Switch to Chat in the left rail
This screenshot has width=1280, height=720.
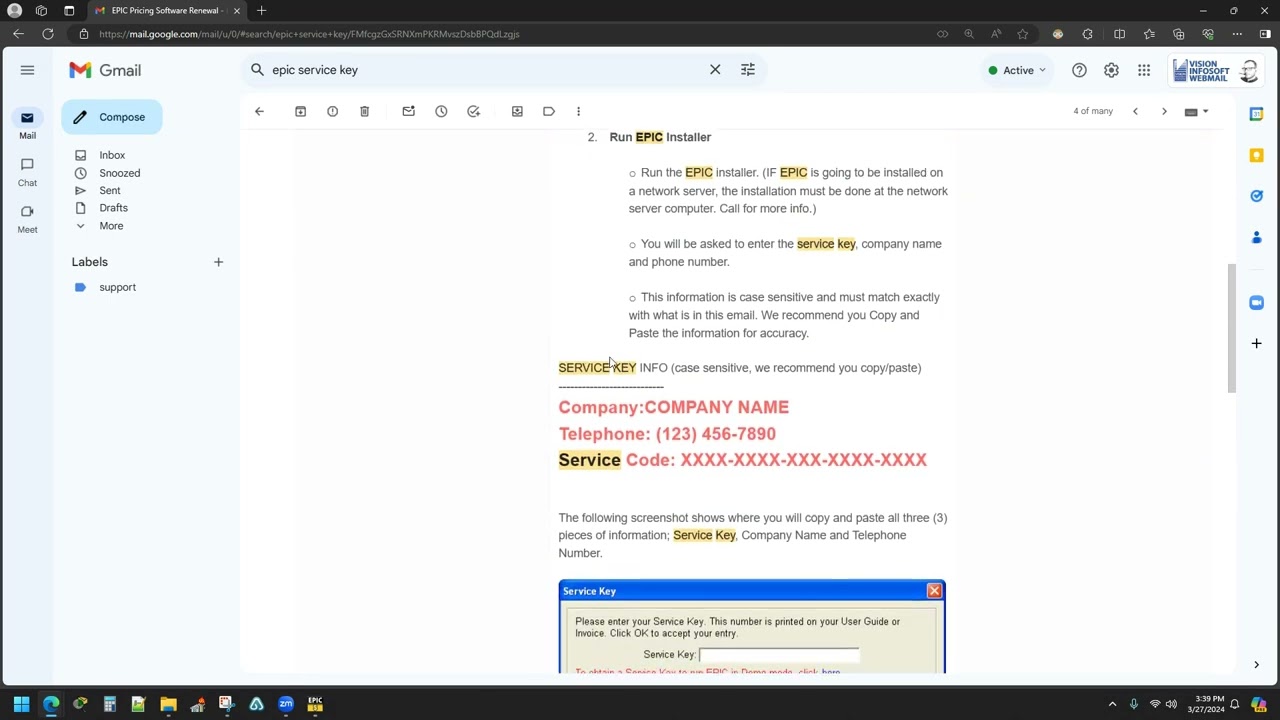click(x=27, y=171)
